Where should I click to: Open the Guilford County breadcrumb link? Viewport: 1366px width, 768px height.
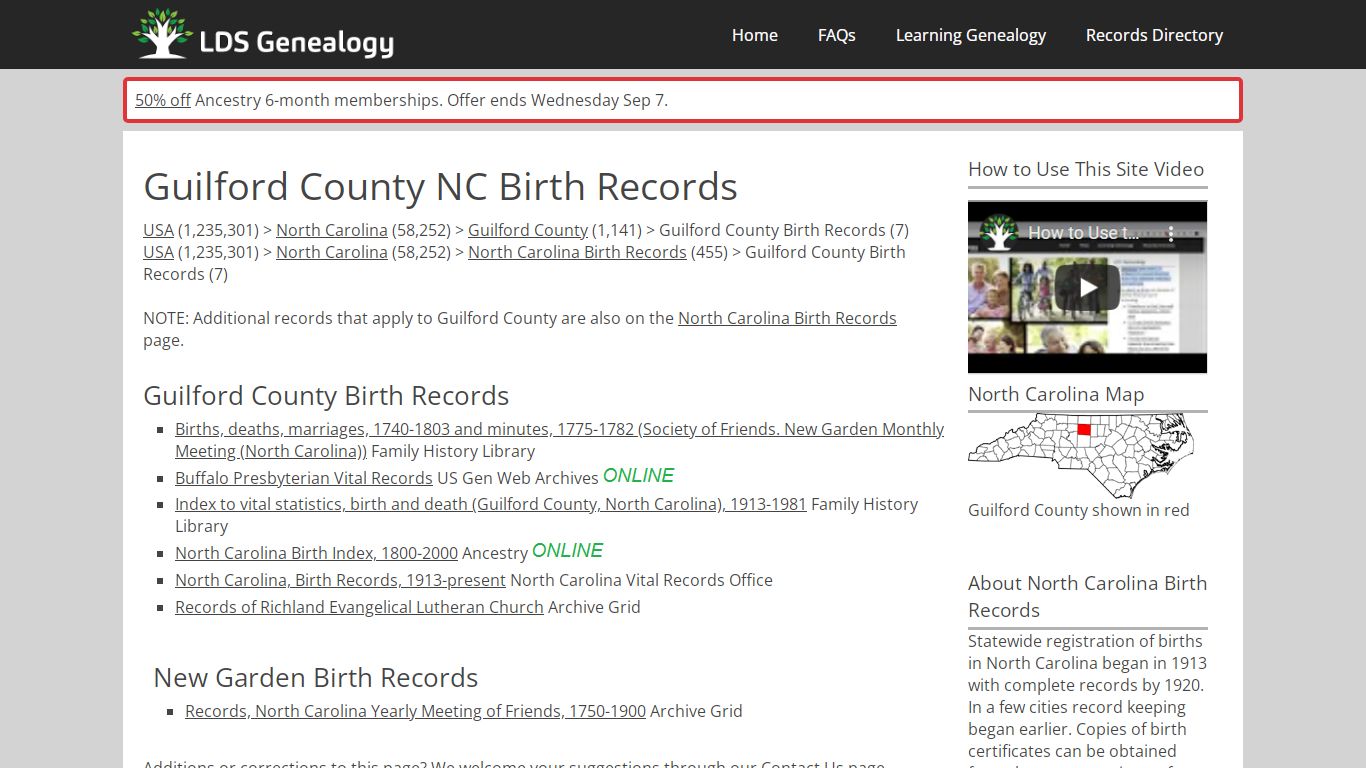tap(528, 230)
